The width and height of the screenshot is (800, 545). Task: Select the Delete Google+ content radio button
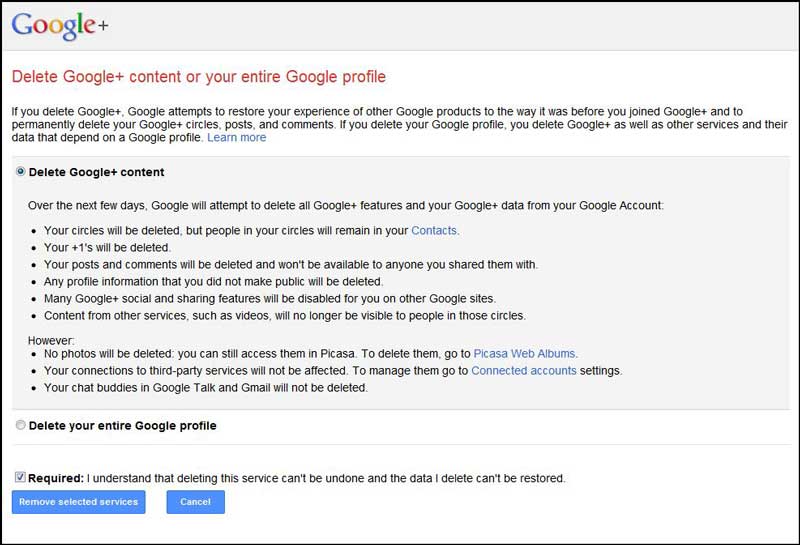click(x=20, y=171)
